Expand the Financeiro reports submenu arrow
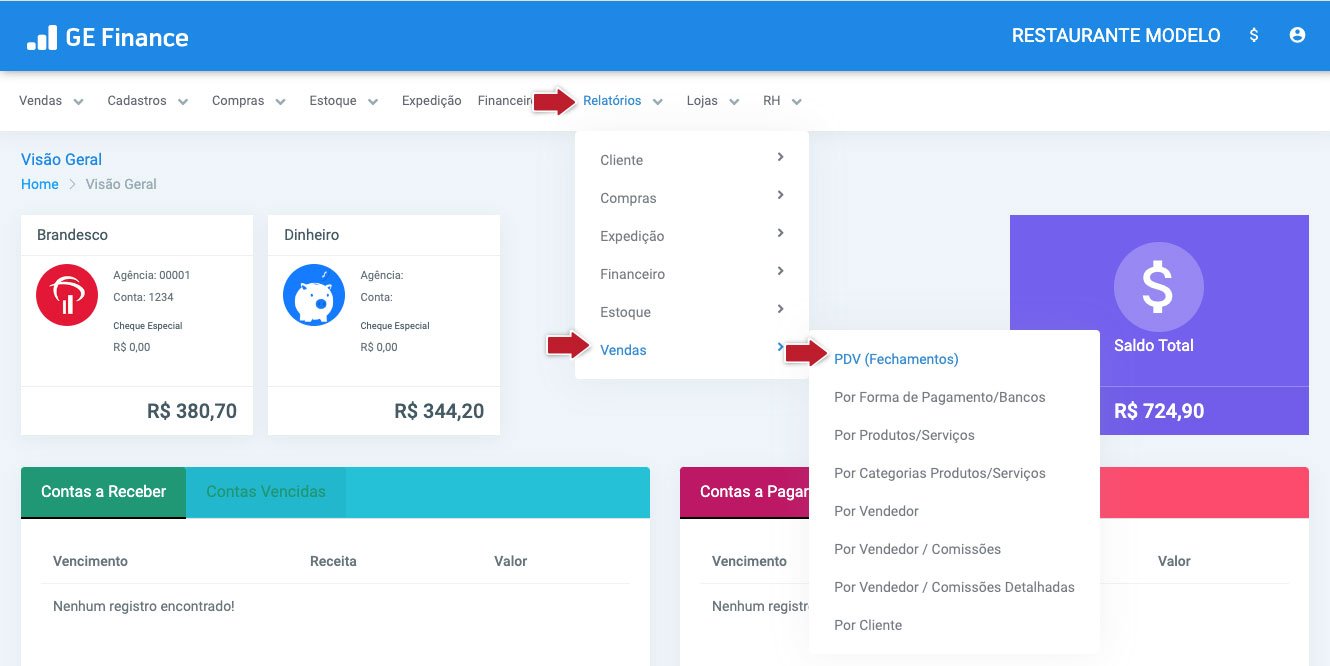 tap(780, 271)
